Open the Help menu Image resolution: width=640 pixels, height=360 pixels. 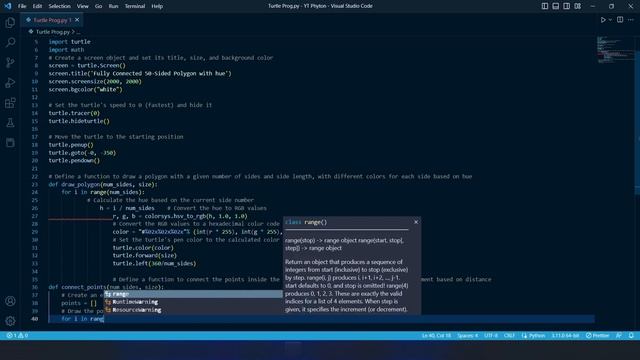click(157, 6)
